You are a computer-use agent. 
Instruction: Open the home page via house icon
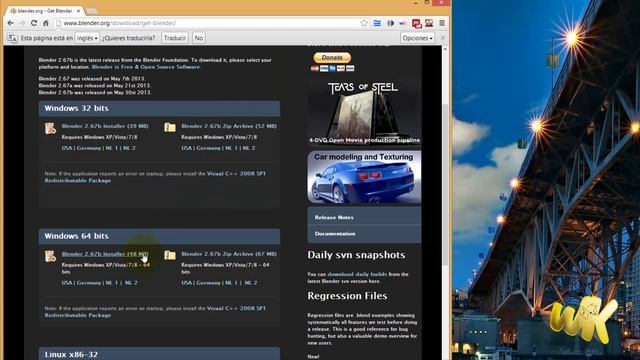point(46,23)
